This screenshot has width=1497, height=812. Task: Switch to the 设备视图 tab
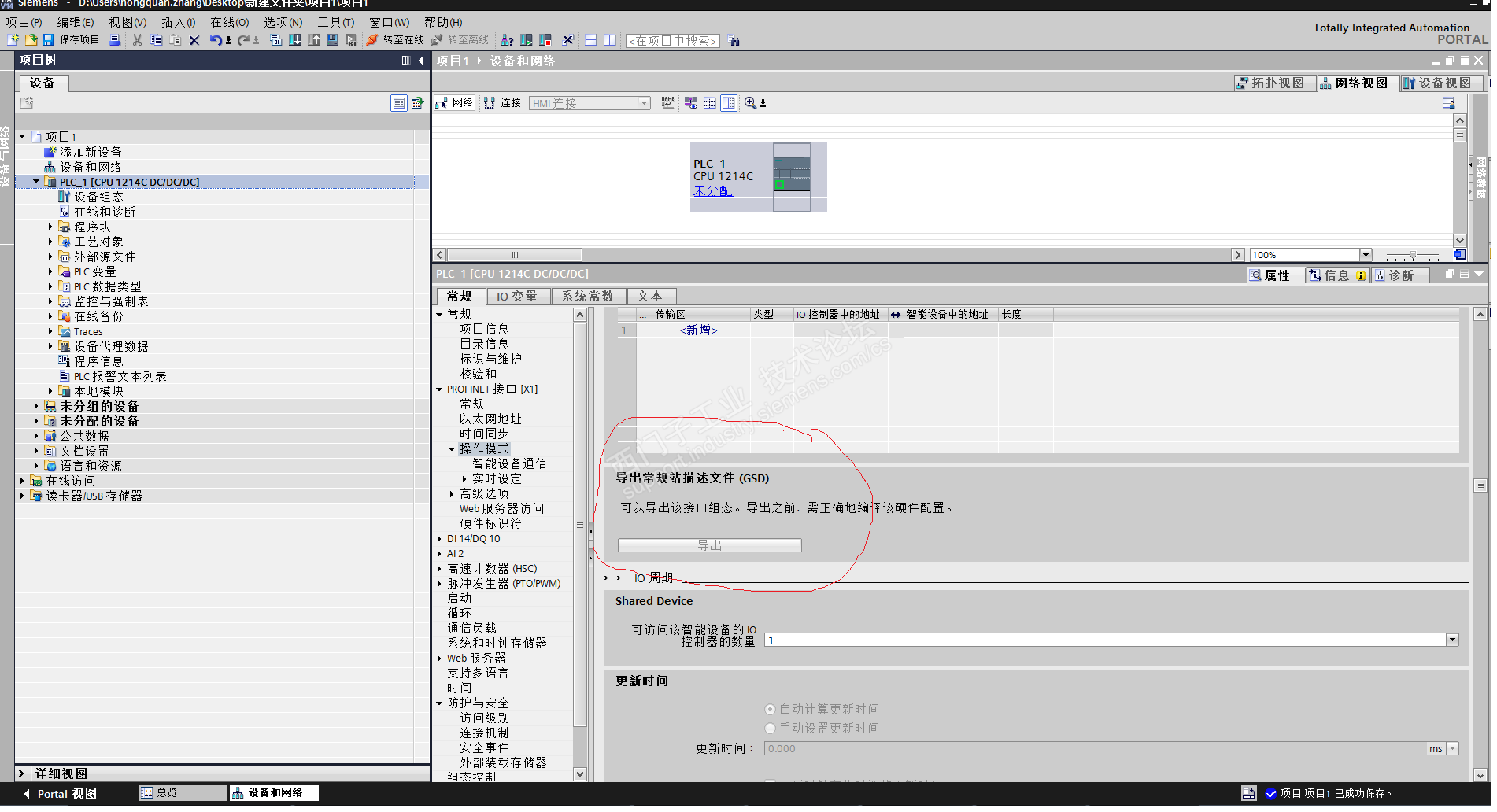coord(1442,83)
